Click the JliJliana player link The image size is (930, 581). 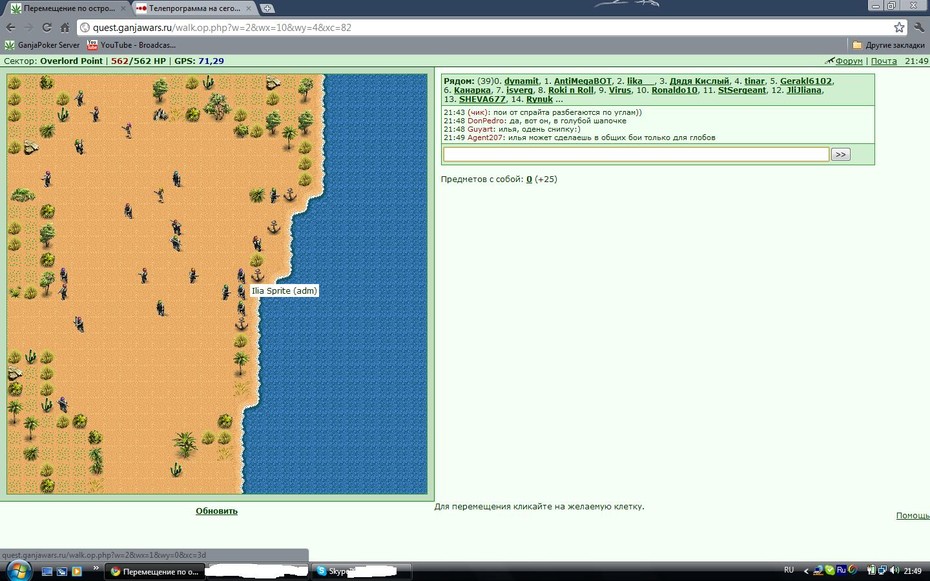pyautogui.click(x=804, y=90)
